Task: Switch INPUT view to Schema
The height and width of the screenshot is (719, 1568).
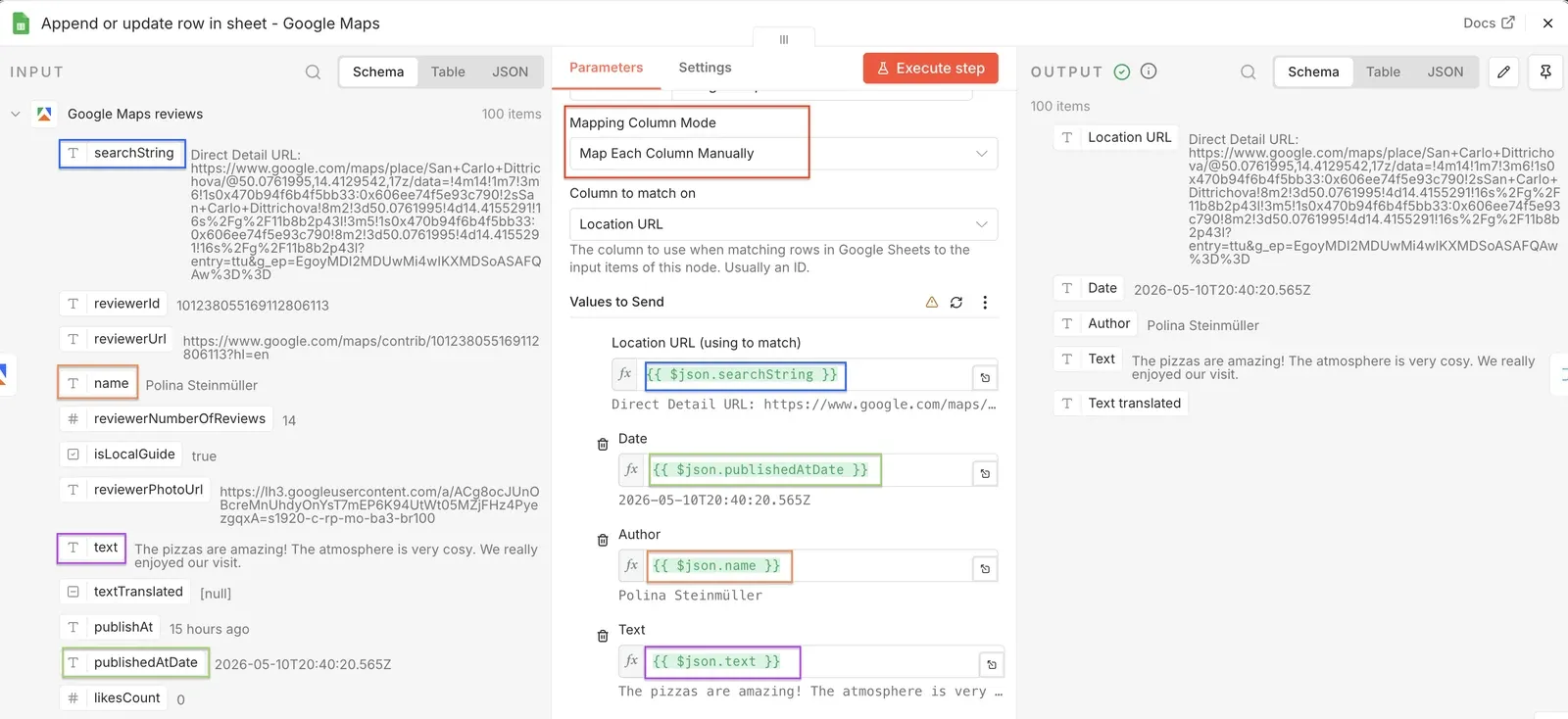Action: pos(378,72)
